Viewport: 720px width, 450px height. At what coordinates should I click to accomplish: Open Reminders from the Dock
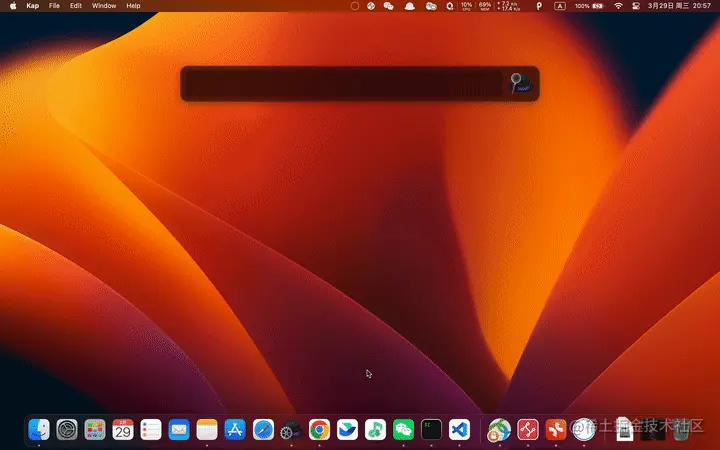(x=151, y=430)
